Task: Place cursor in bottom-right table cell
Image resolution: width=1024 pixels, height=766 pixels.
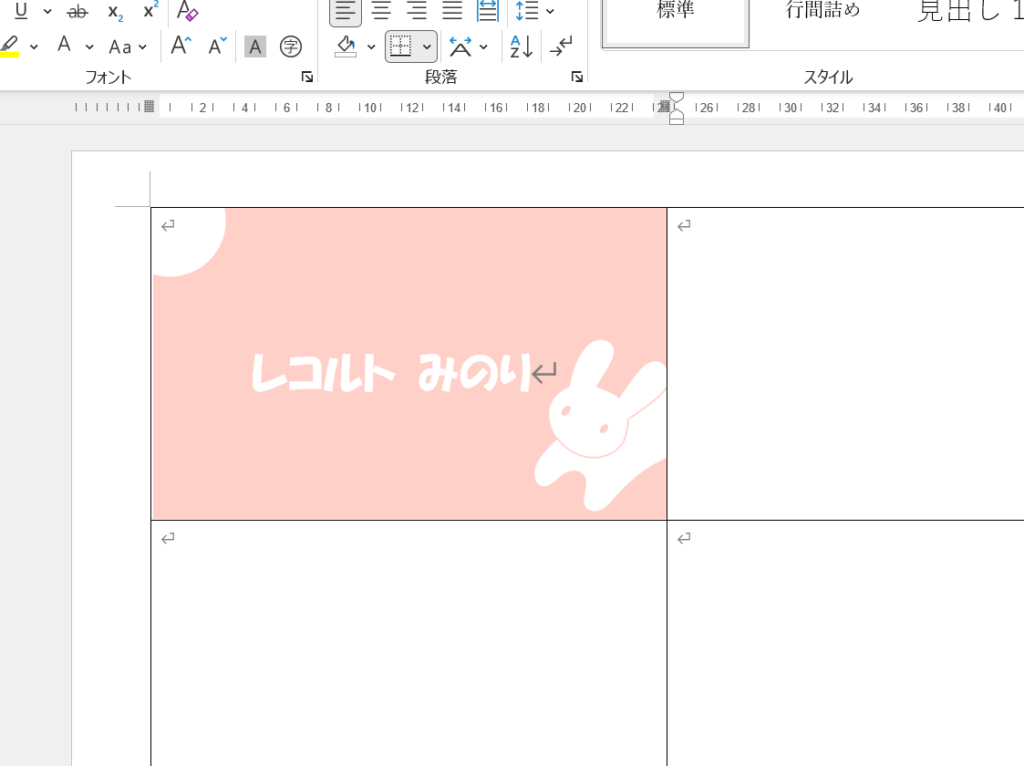Action: [845, 643]
